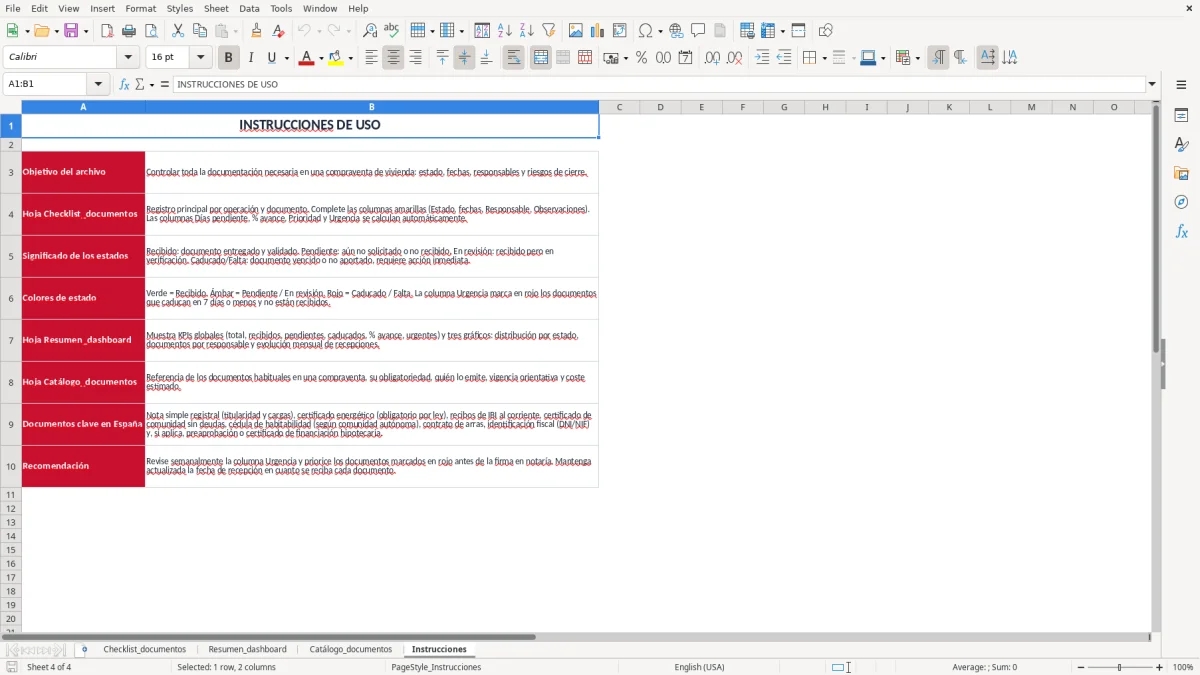Open the Data menu

249,8
